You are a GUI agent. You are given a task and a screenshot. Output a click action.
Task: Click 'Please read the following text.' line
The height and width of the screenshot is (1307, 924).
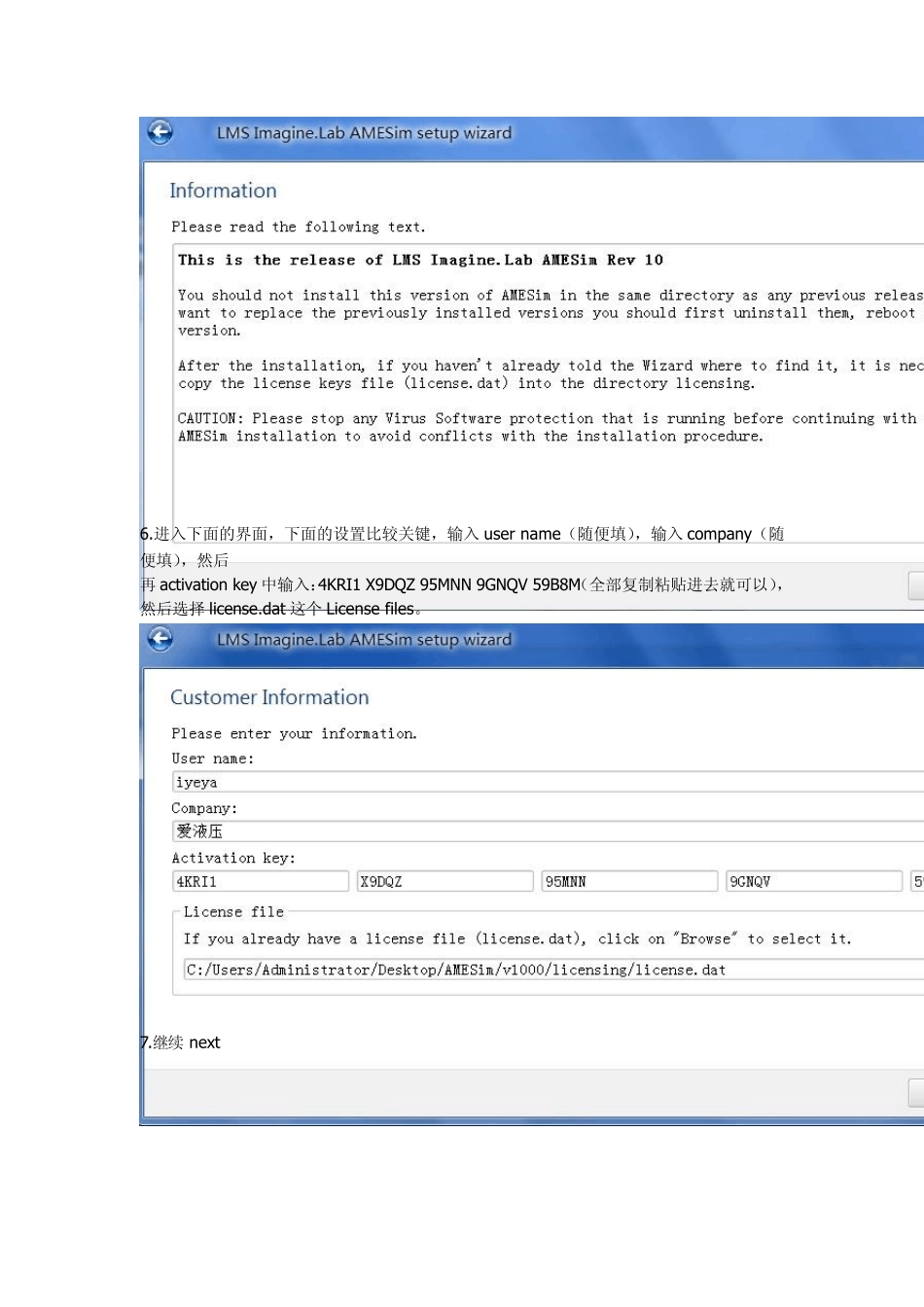pos(299,227)
